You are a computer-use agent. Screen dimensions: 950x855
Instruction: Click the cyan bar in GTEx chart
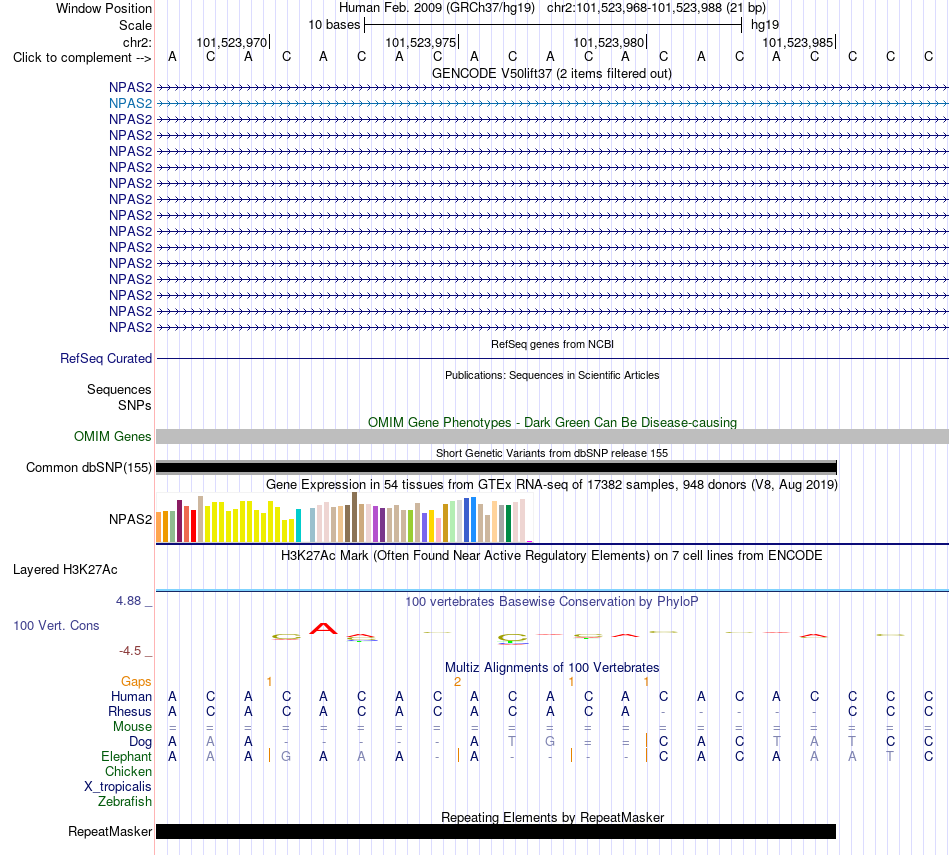coord(298,525)
